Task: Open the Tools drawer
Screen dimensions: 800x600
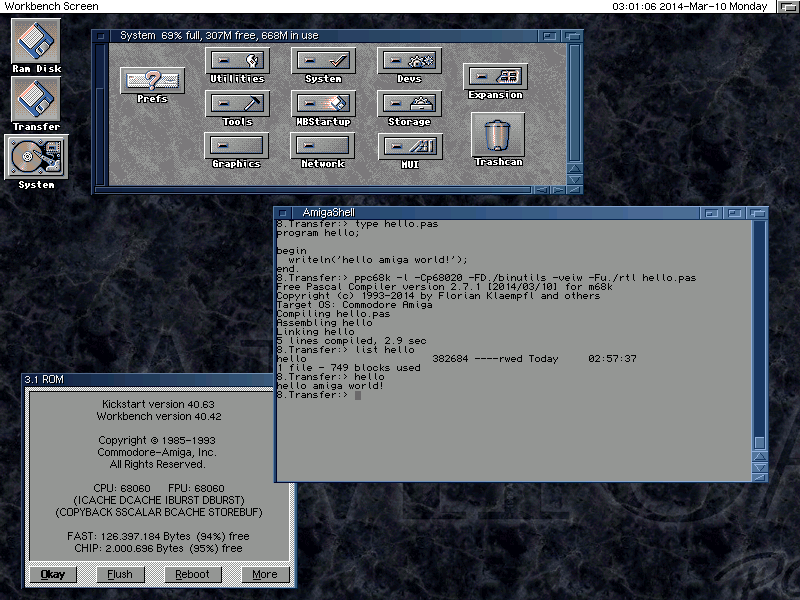Action: pos(237,109)
